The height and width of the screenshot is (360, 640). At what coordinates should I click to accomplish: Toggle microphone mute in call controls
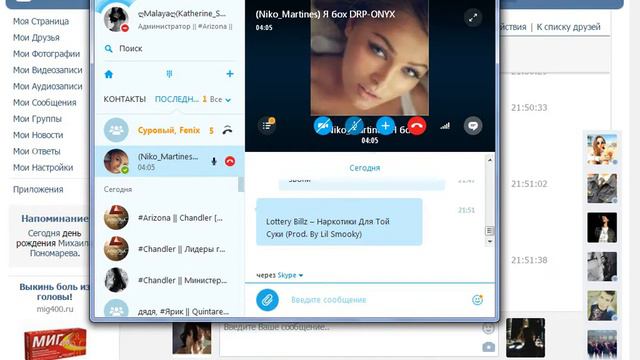[354, 126]
